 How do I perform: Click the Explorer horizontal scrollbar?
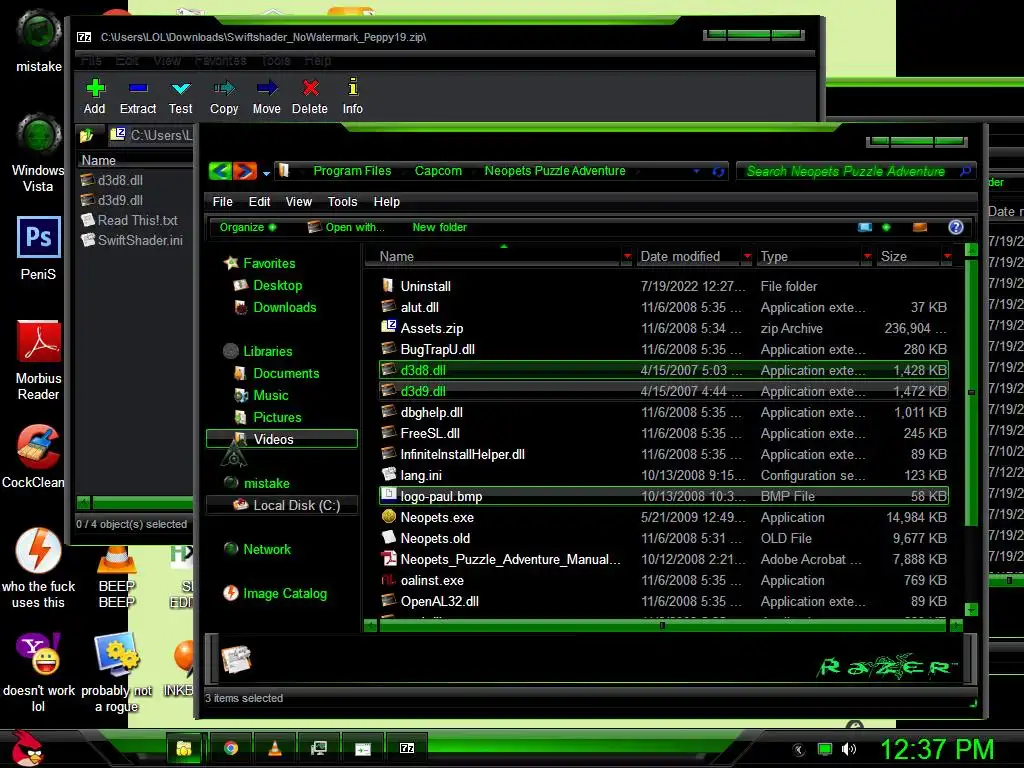tap(662, 626)
